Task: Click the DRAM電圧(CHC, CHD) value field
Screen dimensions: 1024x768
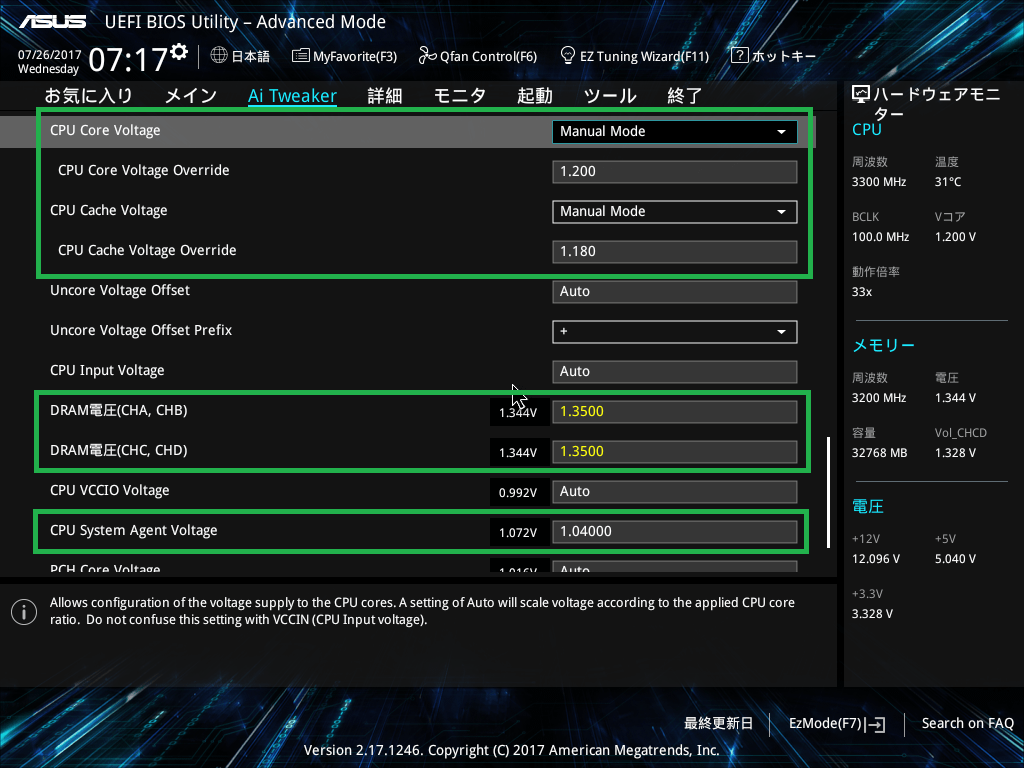Action: point(675,452)
